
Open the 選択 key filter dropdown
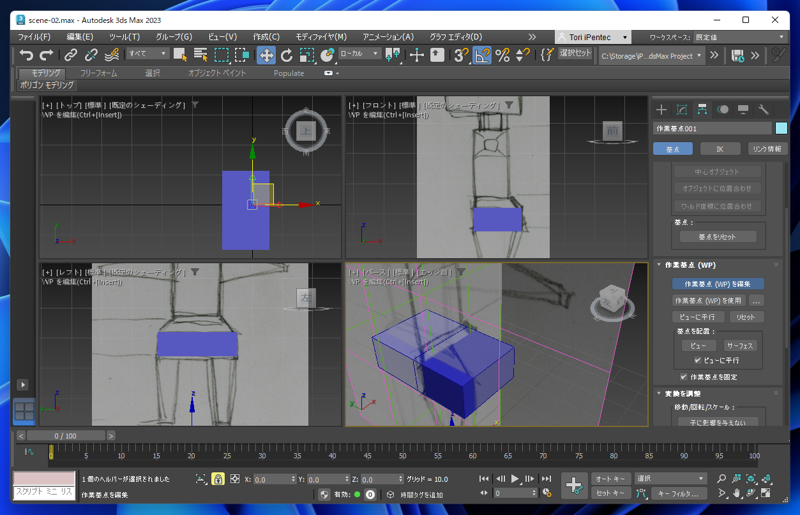coord(670,478)
